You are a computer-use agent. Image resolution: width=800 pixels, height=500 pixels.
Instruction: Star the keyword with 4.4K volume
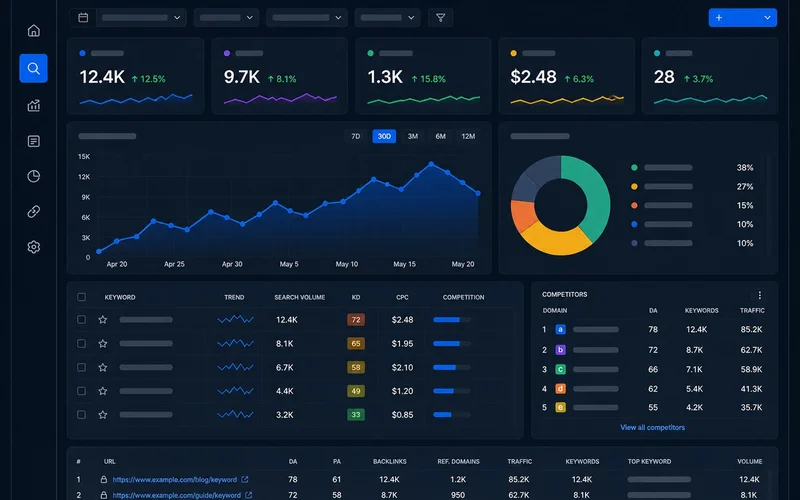coord(103,391)
